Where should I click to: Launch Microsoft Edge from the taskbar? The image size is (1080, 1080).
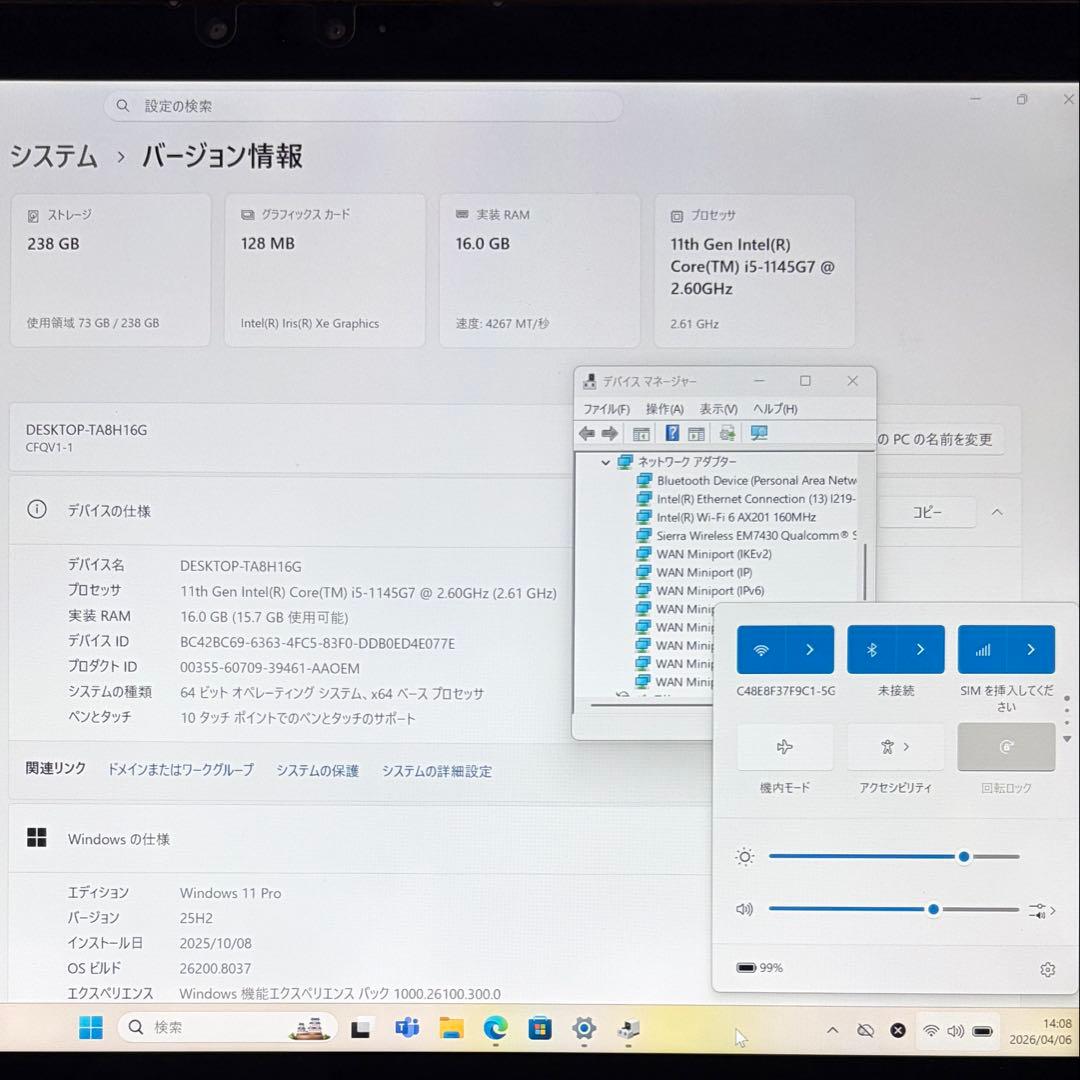click(495, 1028)
